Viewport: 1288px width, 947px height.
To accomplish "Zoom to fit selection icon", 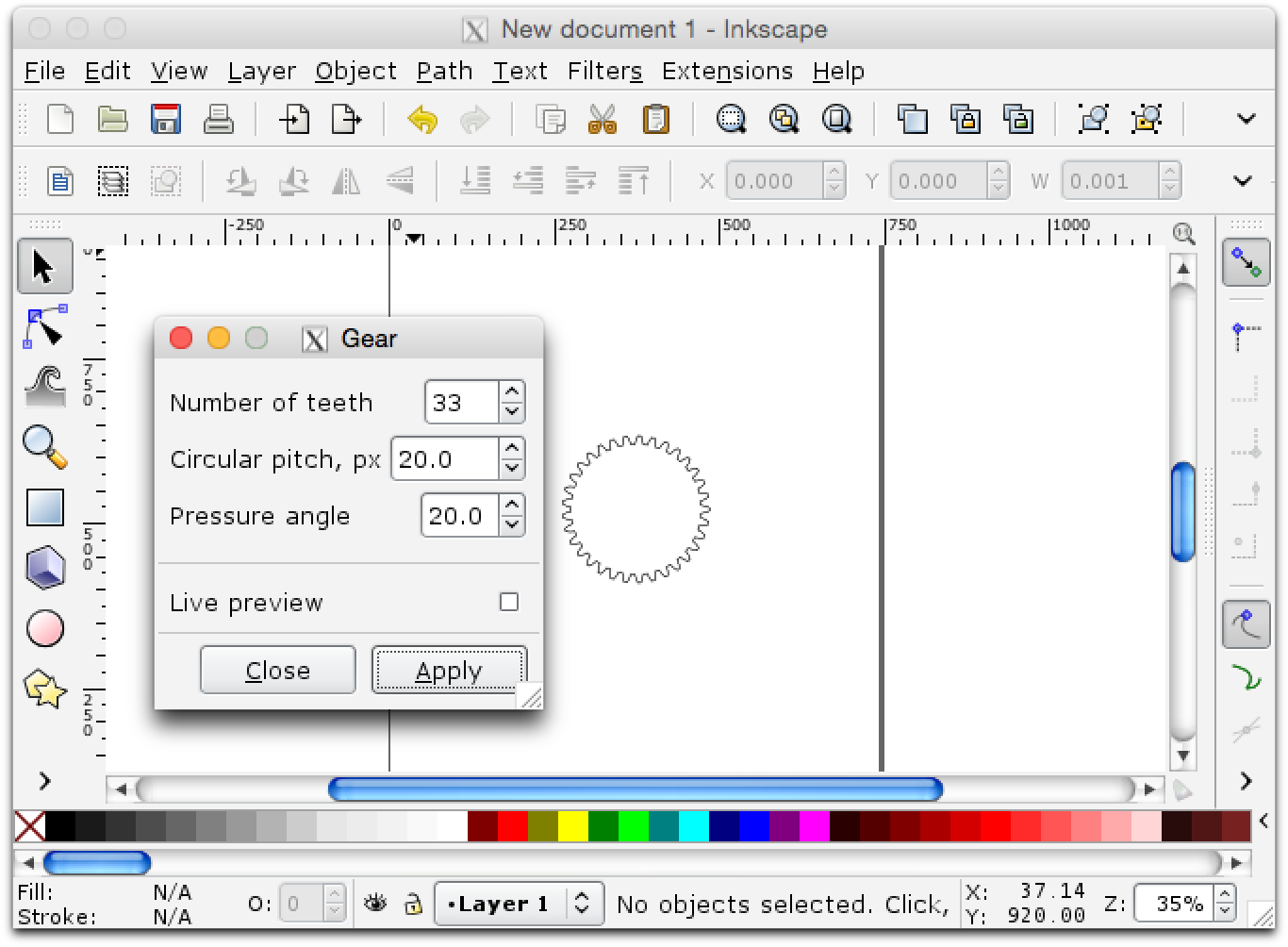I will pos(731,120).
